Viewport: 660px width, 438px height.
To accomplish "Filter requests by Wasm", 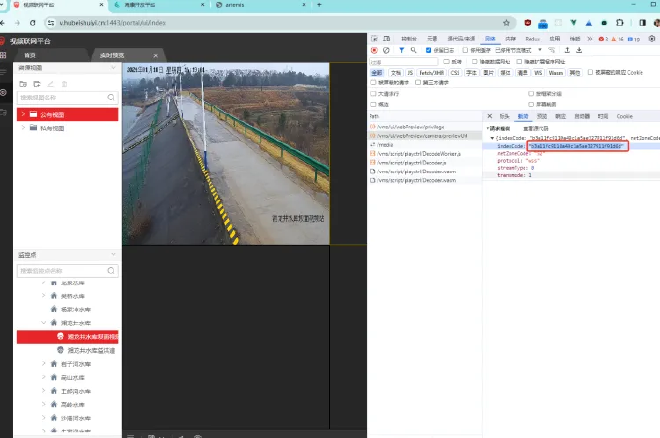I will pyautogui.click(x=556, y=73).
